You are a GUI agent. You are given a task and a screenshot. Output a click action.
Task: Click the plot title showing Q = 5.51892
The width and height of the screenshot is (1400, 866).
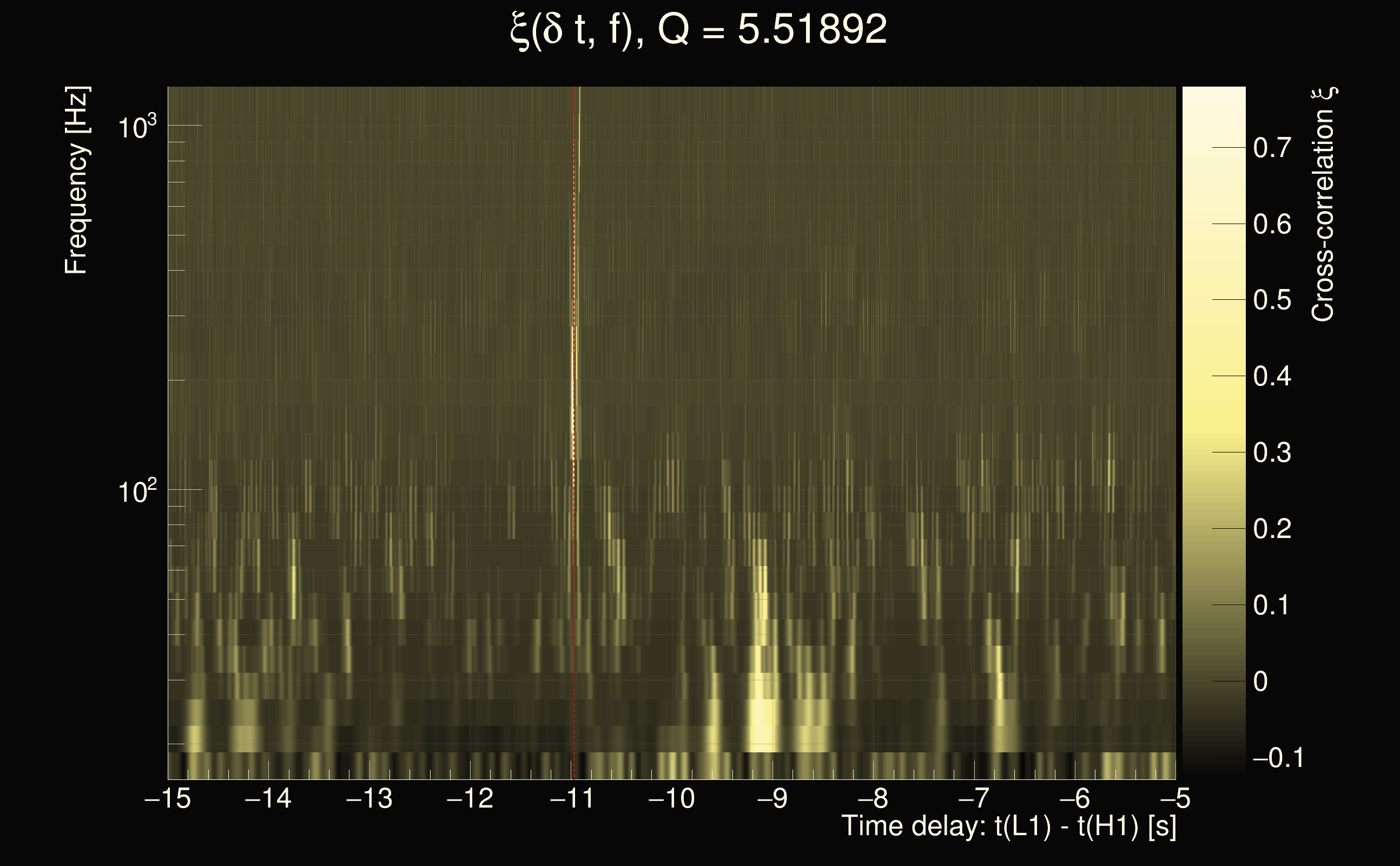[x=698, y=30]
